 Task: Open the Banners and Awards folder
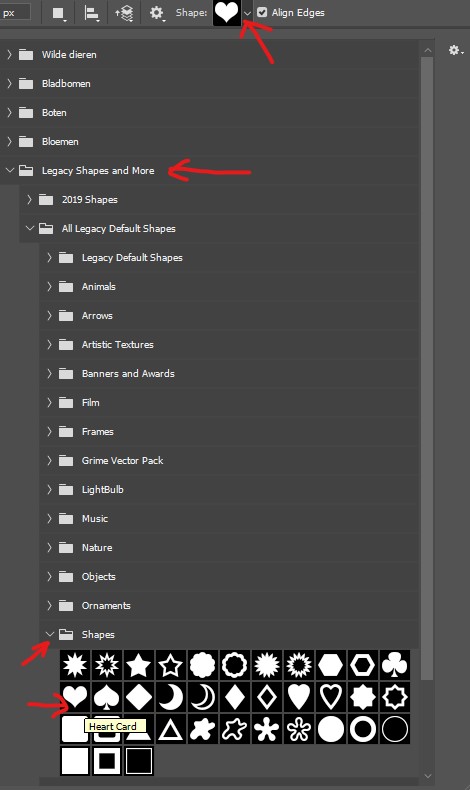(128, 373)
